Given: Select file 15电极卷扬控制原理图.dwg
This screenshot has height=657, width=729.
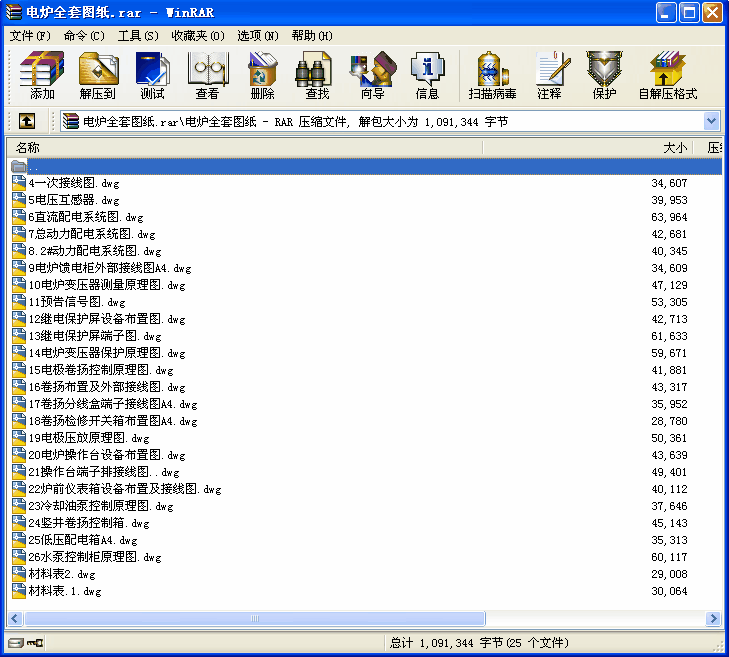Looking at the screenshot, I should pyautogui.click(x=101, y=370).
